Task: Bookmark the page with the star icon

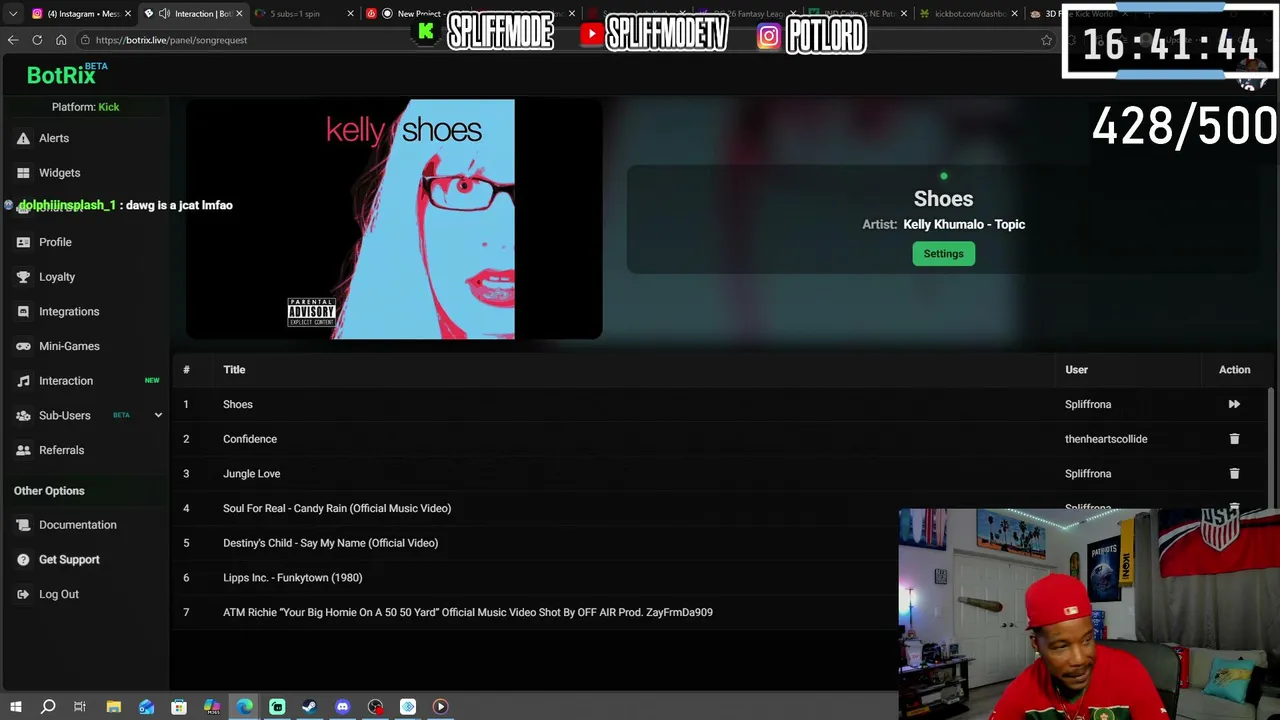Action: tap(1046, 40)
